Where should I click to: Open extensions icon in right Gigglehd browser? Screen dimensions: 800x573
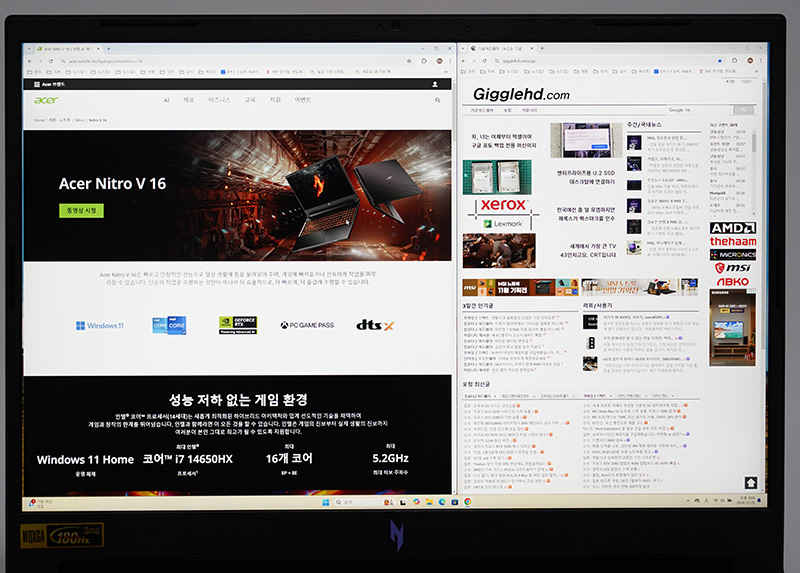click(x=735, y=61)
